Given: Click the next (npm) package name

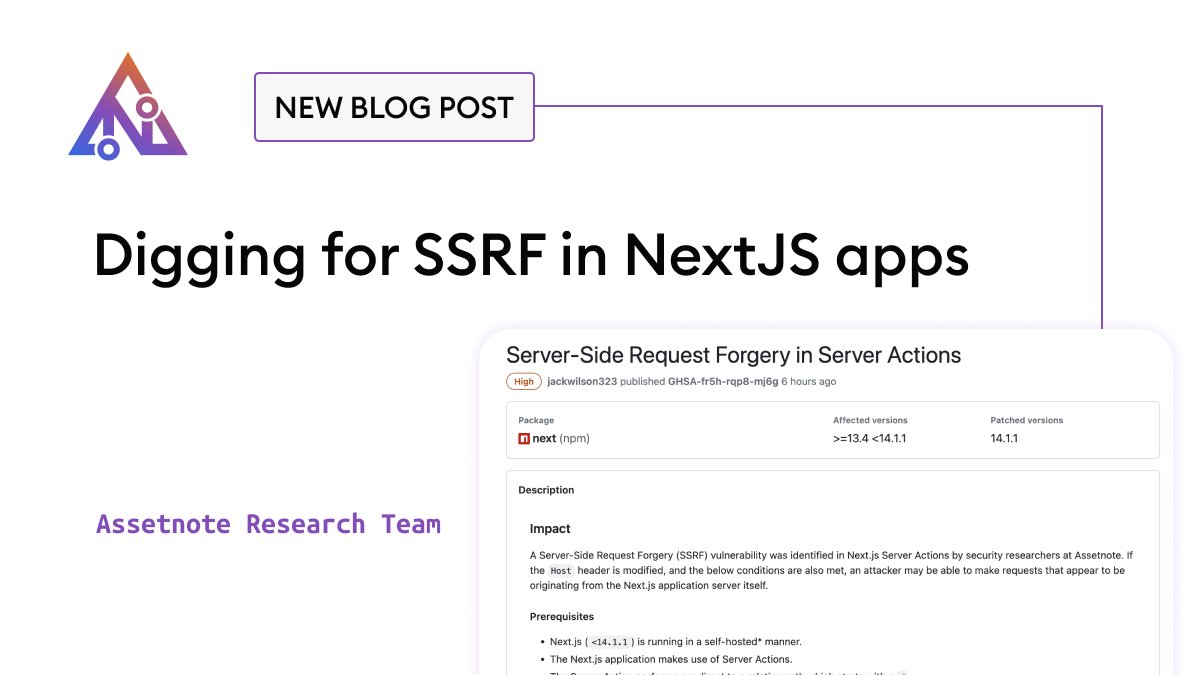Looking at the screenshot, I should tap(561, 438).
